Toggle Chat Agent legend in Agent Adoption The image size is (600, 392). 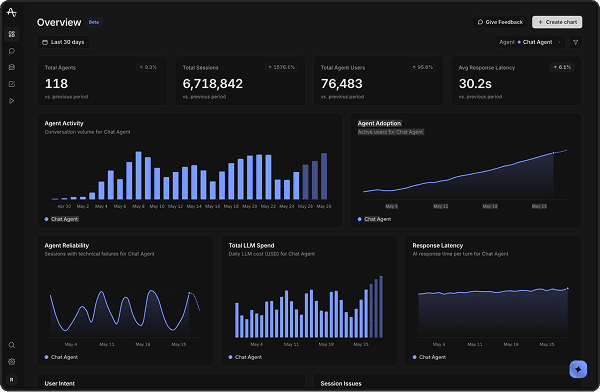[374, 219]
